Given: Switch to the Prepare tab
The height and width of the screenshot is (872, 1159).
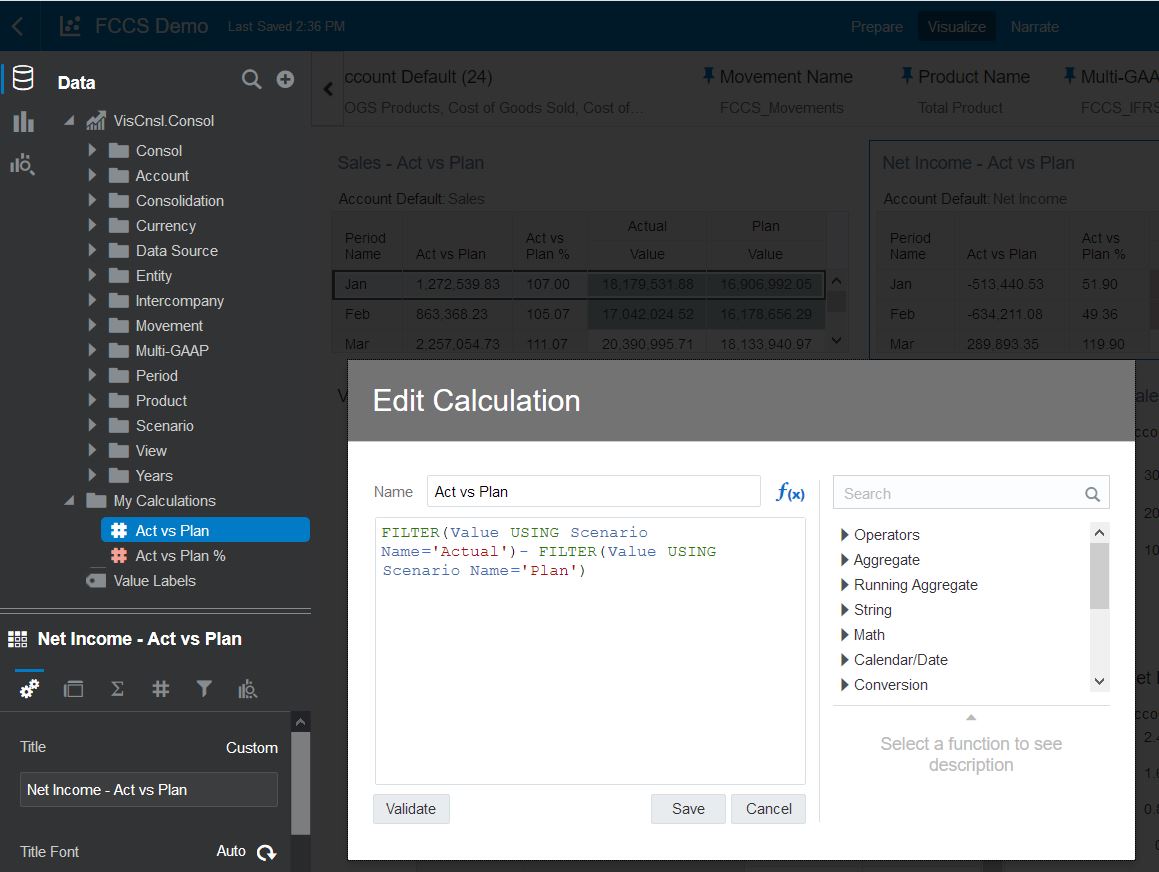Looking at the screenshot, I should (x=877, y=27).
